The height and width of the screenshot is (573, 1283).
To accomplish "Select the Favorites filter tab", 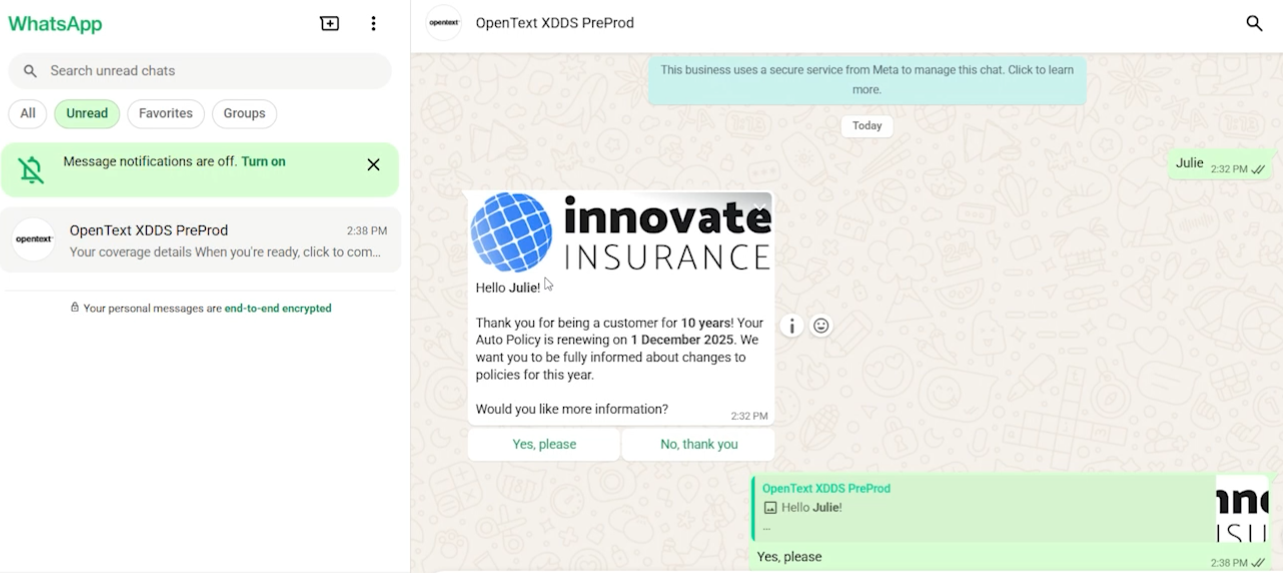I will pos(166,113).
